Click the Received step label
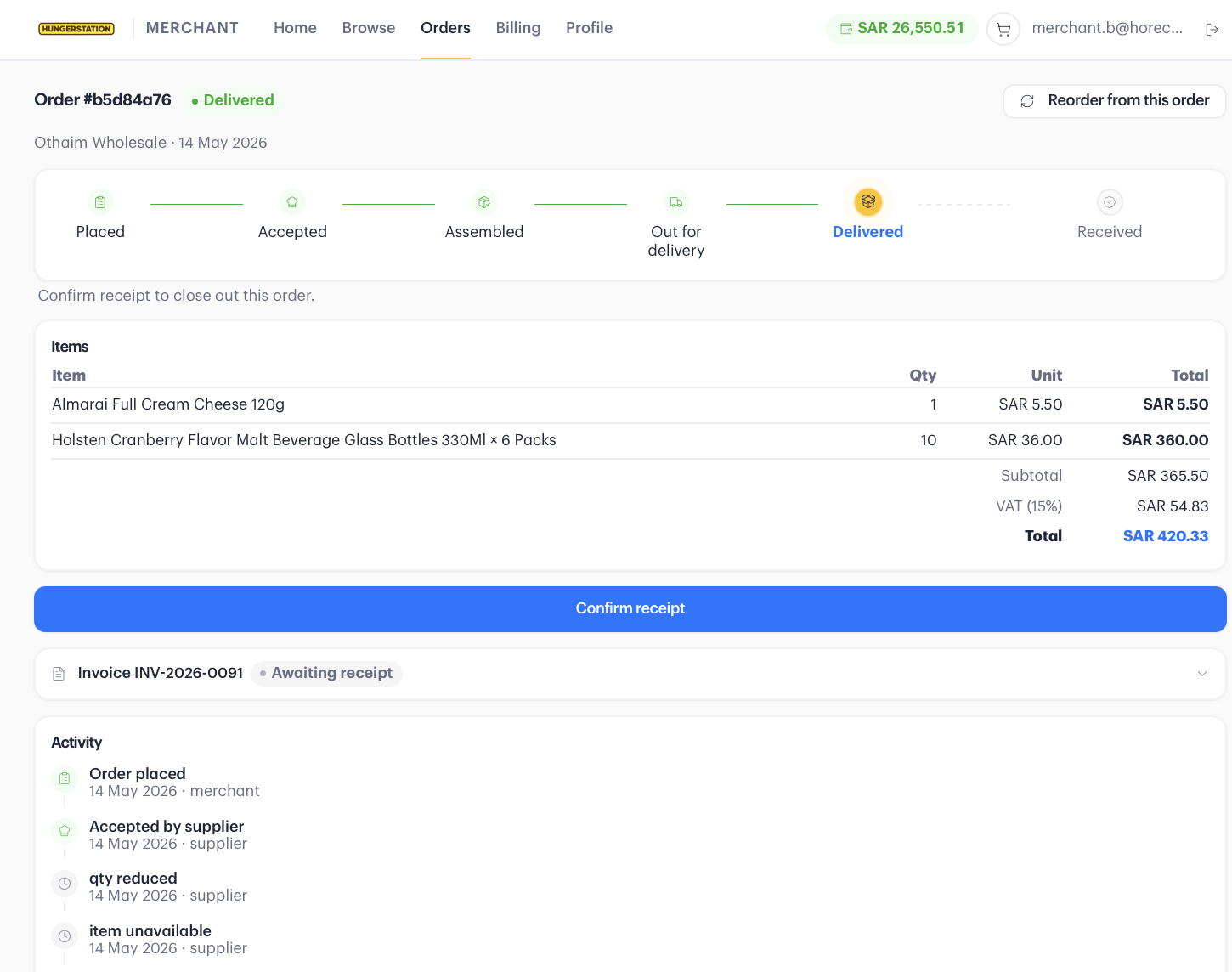Image resolution: width=1232 pixels, height=972 pixels. pos(1110,232)
